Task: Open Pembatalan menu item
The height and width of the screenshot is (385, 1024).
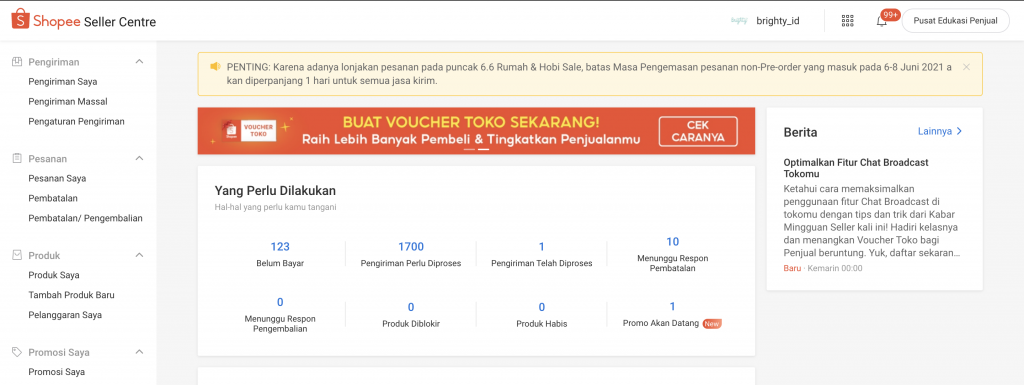Action: [x=54, y=198]
